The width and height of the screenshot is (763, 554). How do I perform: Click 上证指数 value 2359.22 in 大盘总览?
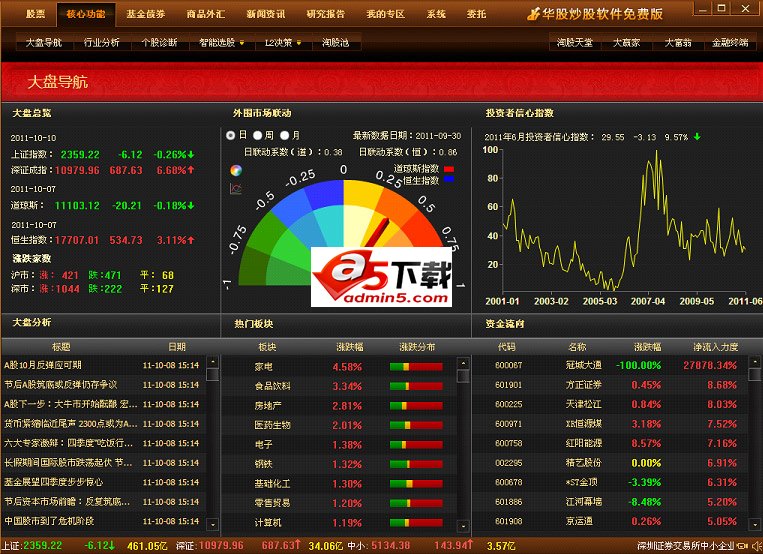(x=80, y=155)
